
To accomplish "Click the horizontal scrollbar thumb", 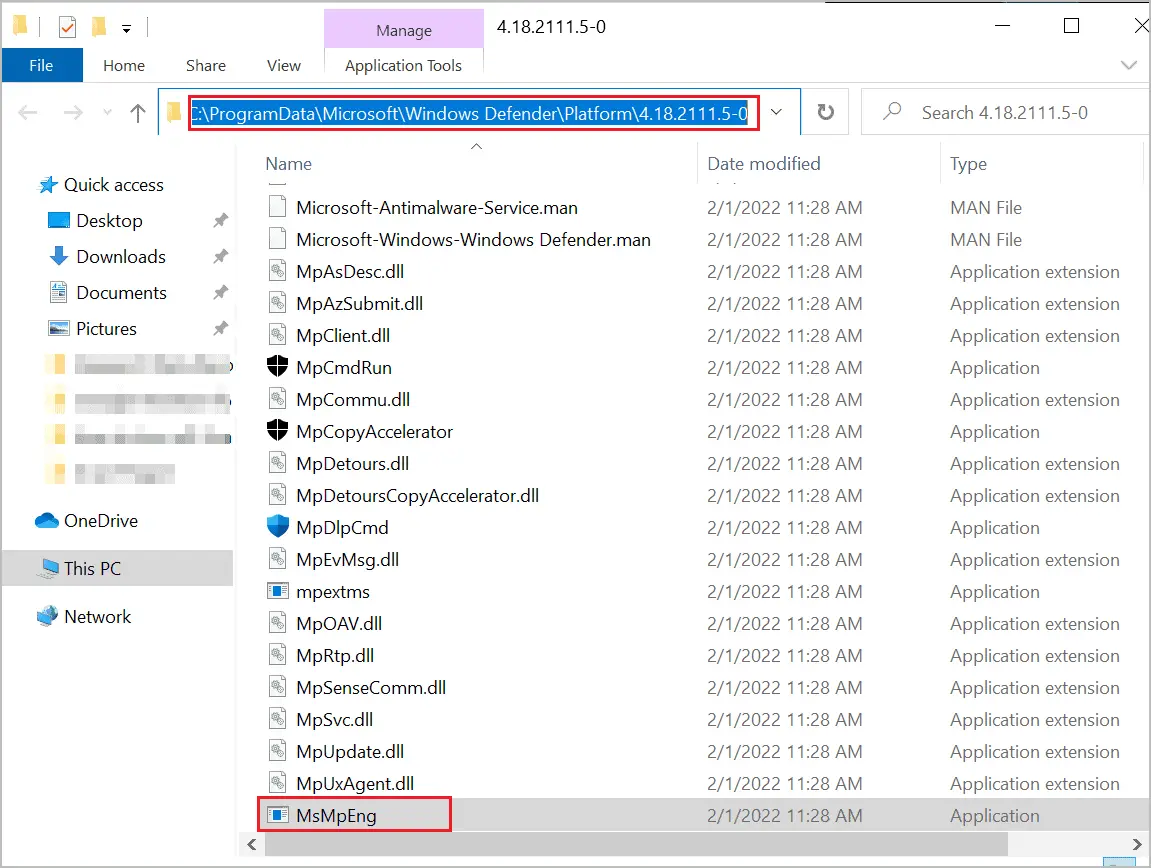I will point(636,845).
